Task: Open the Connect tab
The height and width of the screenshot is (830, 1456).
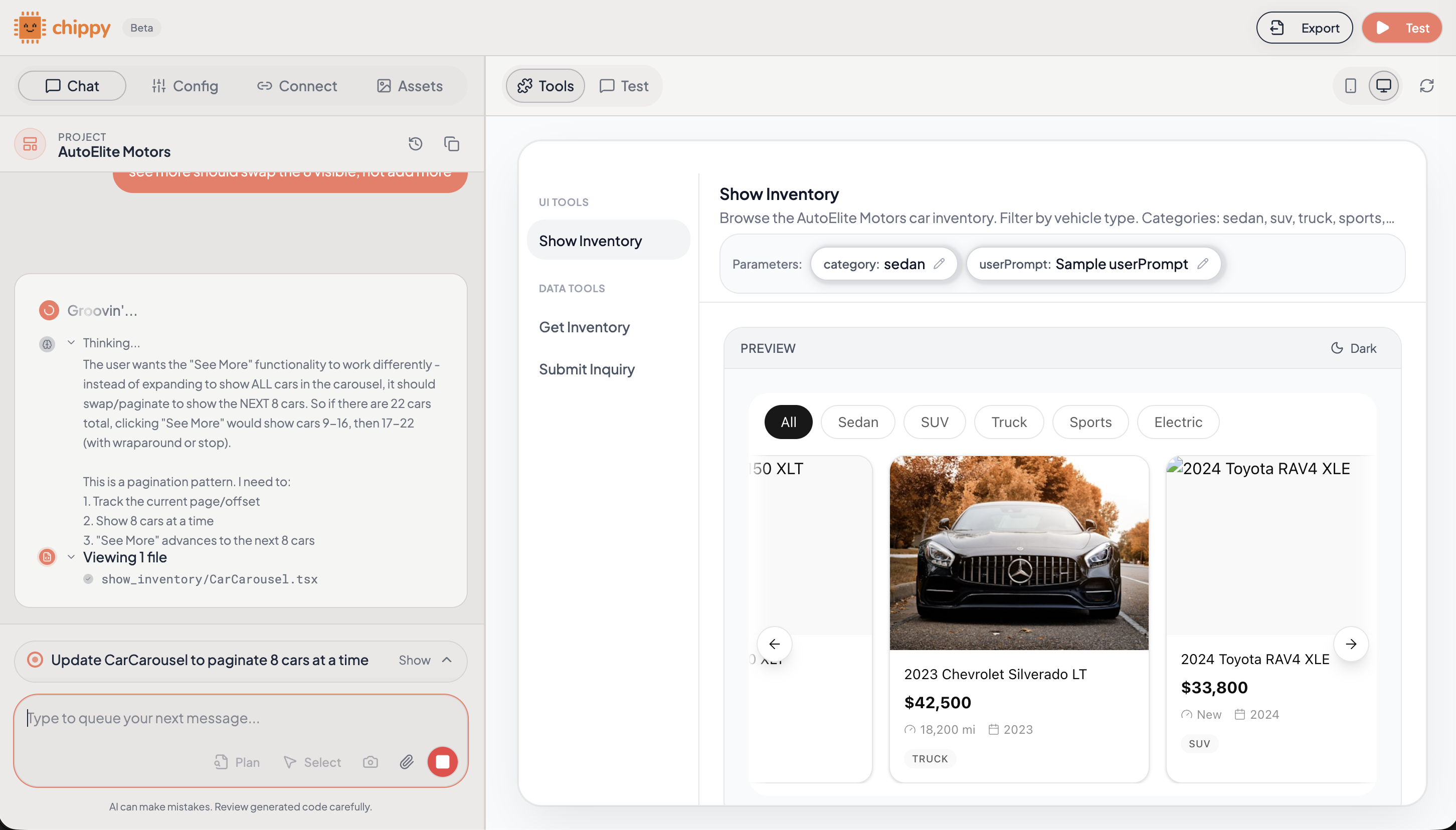Action: 297,86
